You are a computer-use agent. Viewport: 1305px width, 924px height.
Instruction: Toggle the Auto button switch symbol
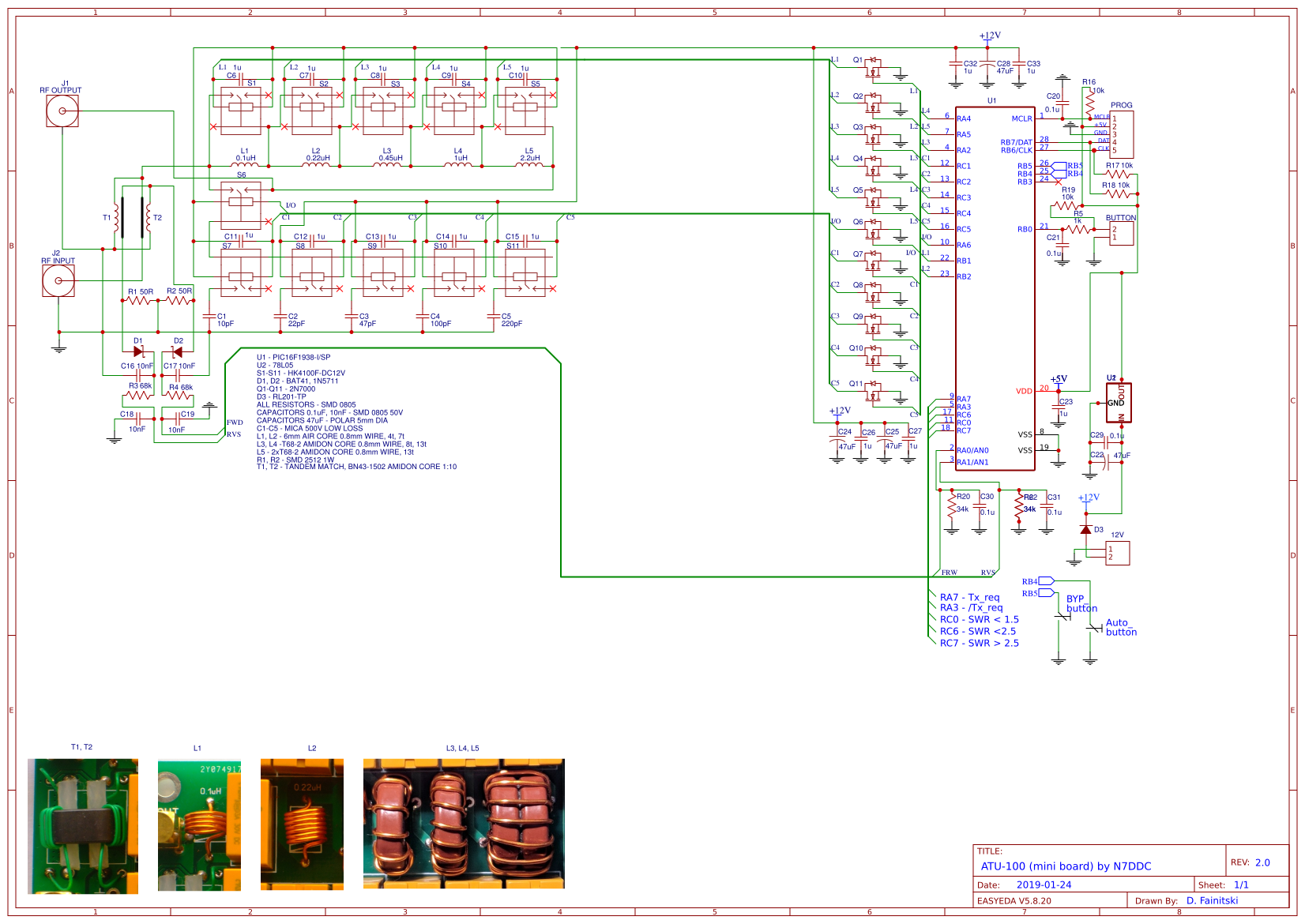1093,628
